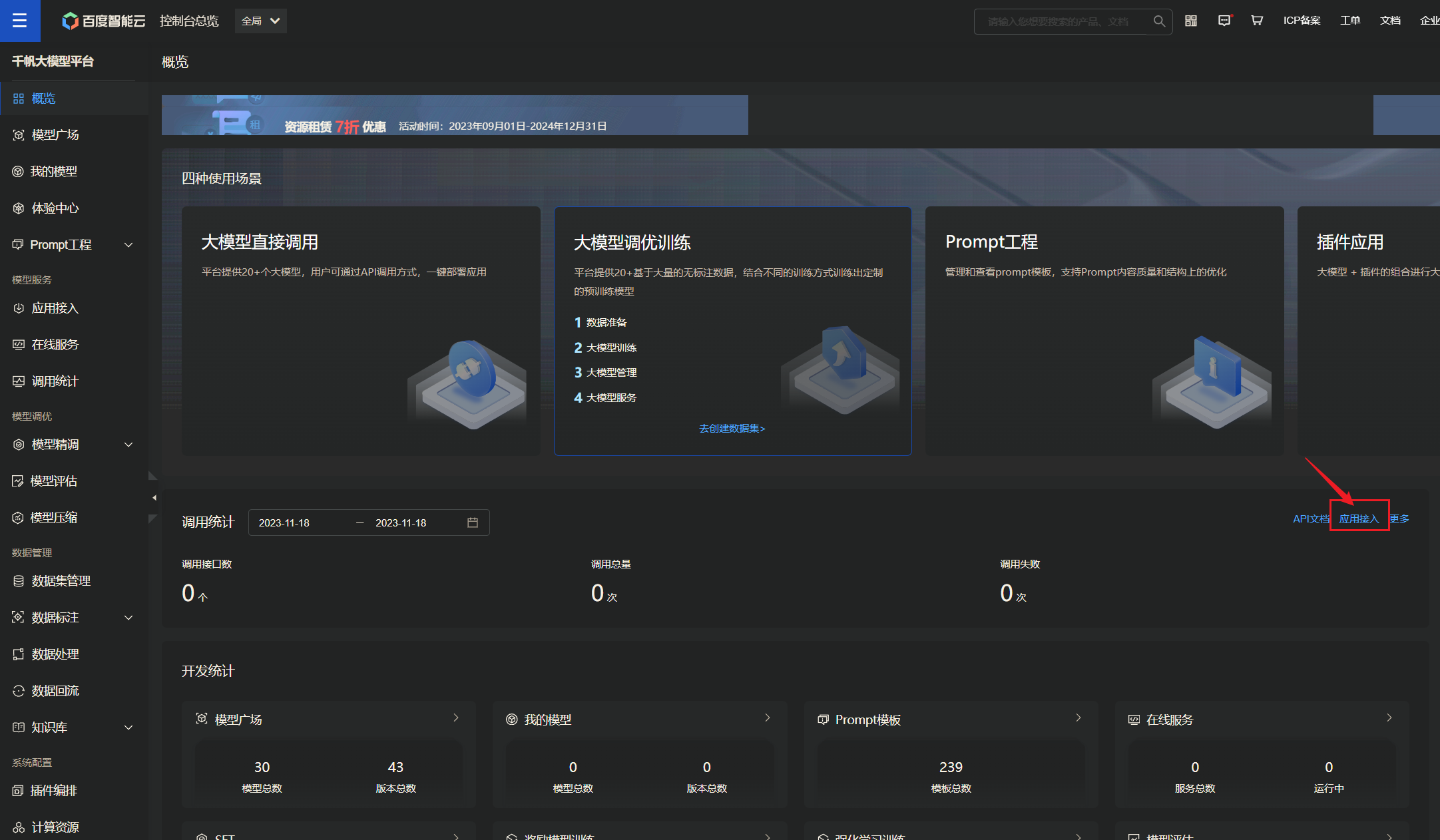Click the 知识库 sidebar icon
The width and height of the screenshot is (1440, 840).
point(19,728)
